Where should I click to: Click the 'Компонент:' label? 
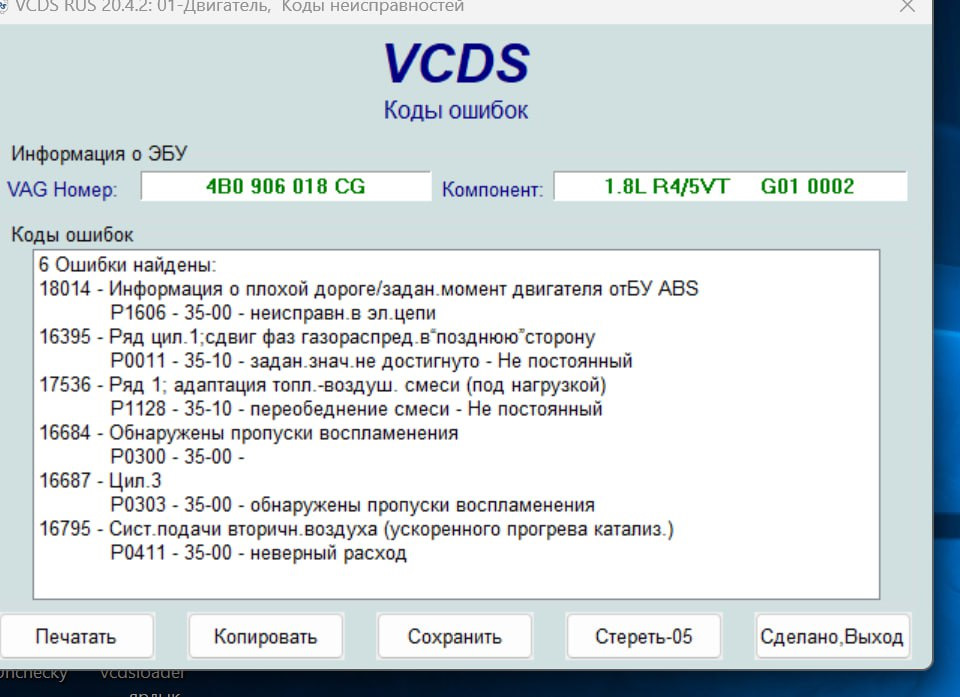pyautogui.click(x=492, y=189)
